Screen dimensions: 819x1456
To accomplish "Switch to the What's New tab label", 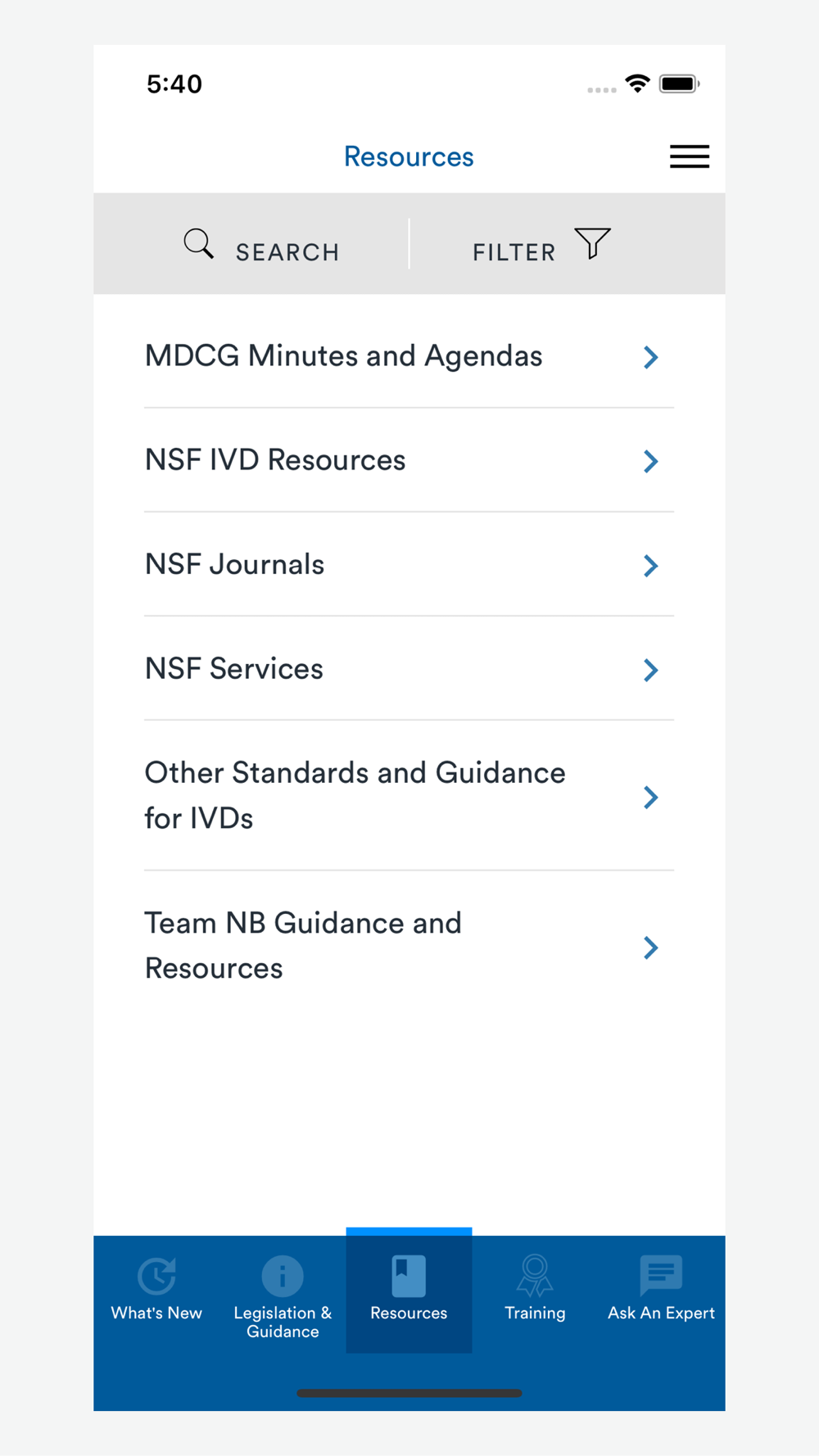I will click(x=156, y=1313).
